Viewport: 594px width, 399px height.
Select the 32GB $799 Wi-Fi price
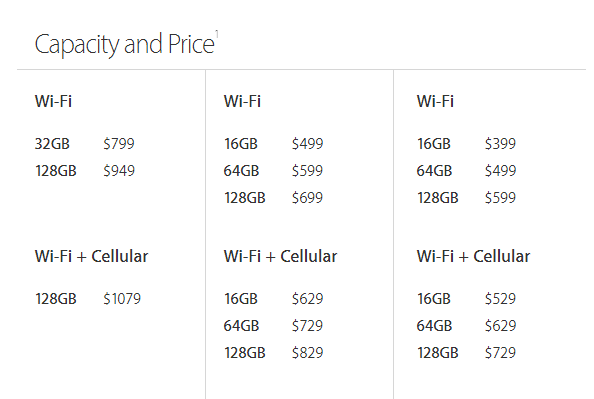pyautogui.click(x=119, y=144)
